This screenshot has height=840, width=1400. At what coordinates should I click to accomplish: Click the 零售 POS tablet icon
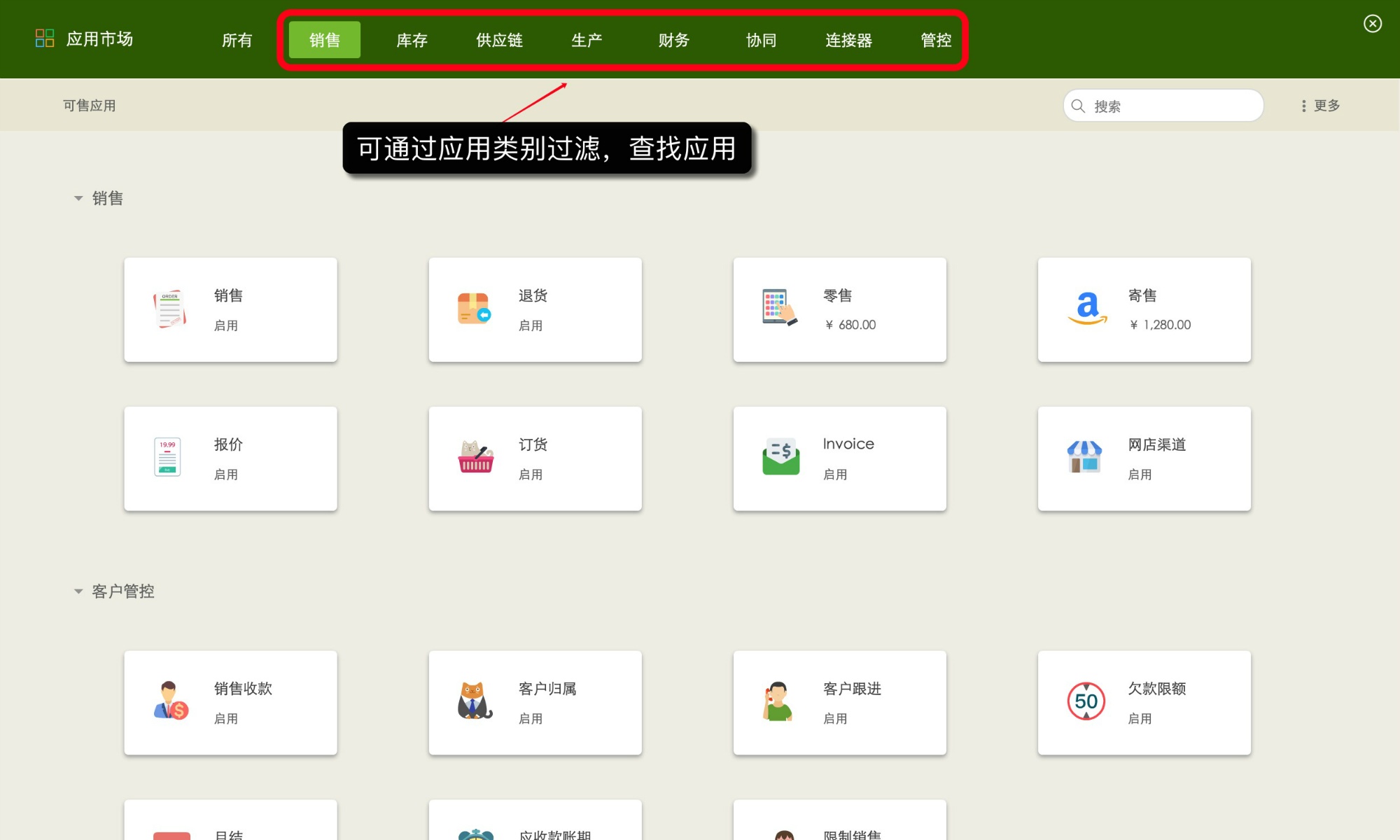click(x=780, y=307)
